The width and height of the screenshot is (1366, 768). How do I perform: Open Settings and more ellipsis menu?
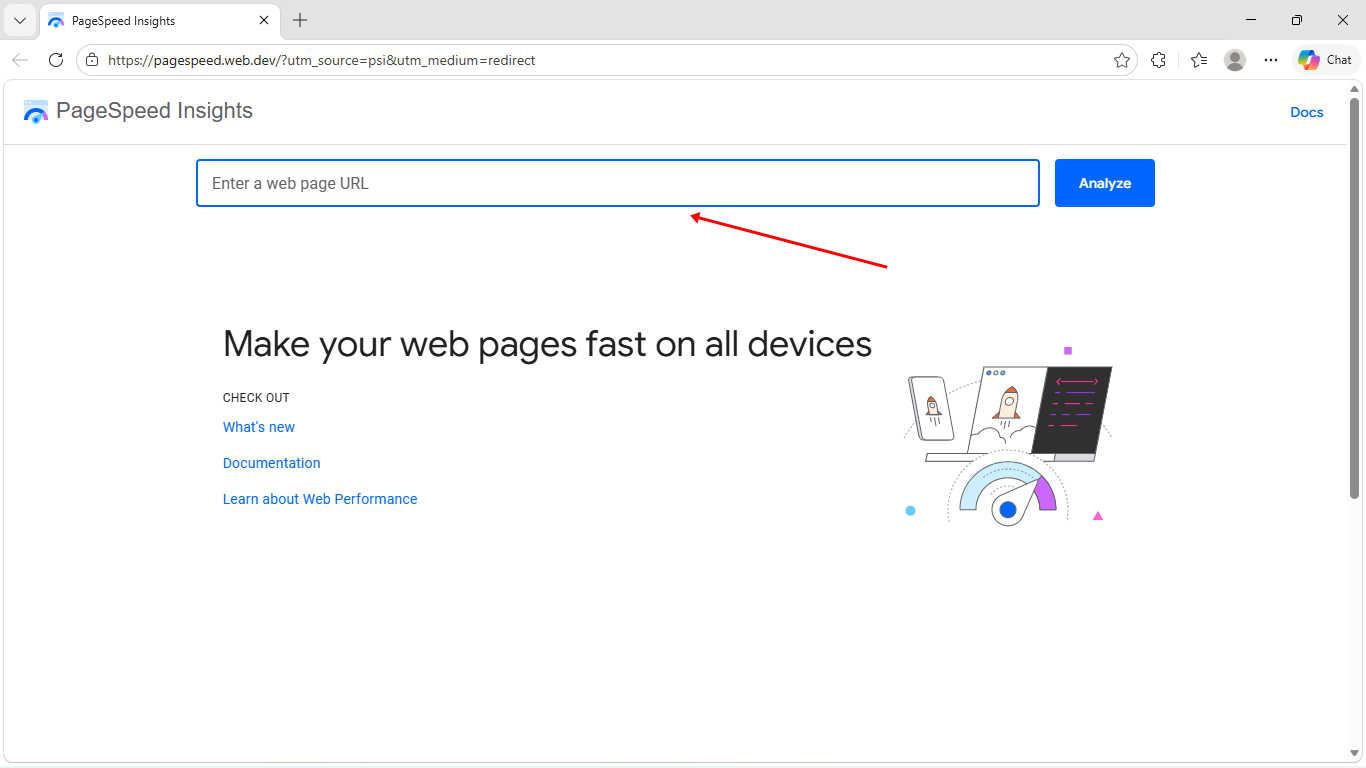pos(1271,60)
